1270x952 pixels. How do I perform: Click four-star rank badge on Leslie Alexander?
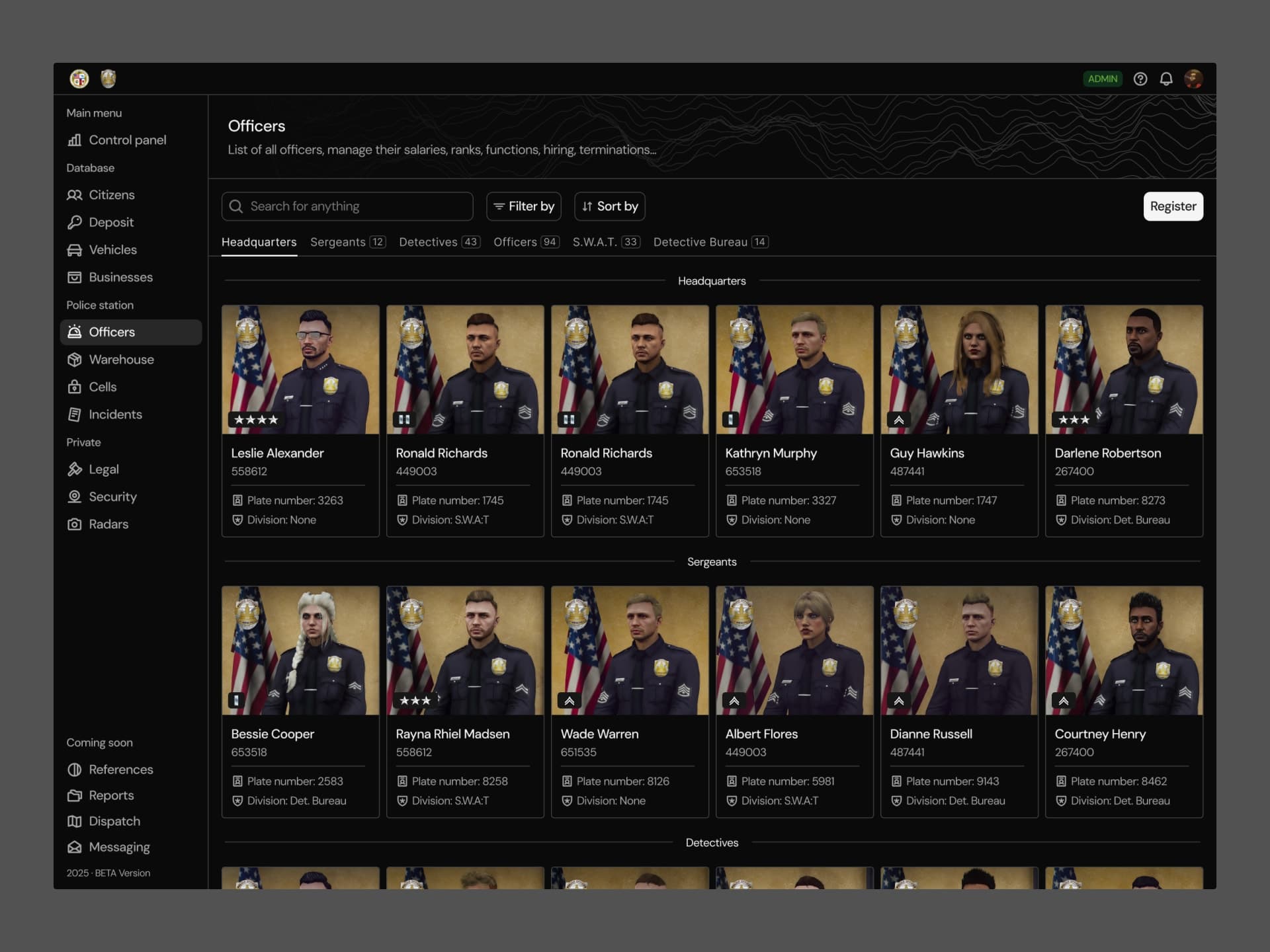(255, 420)
